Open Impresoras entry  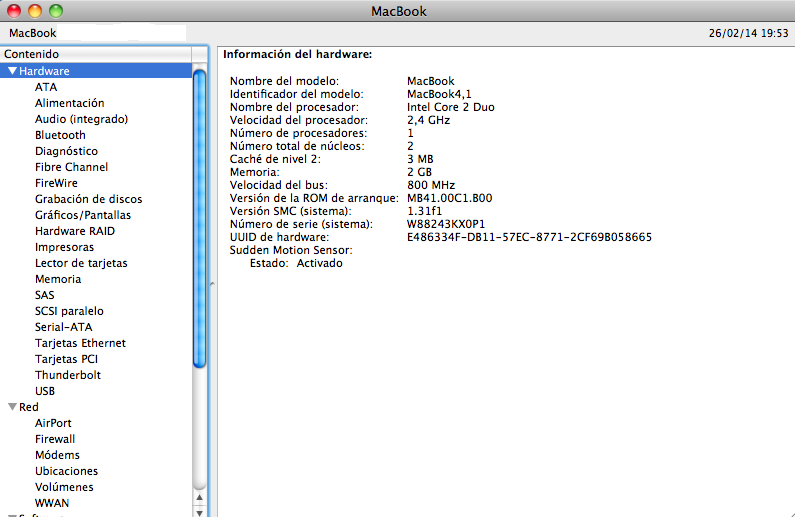(x=64, y=247)
